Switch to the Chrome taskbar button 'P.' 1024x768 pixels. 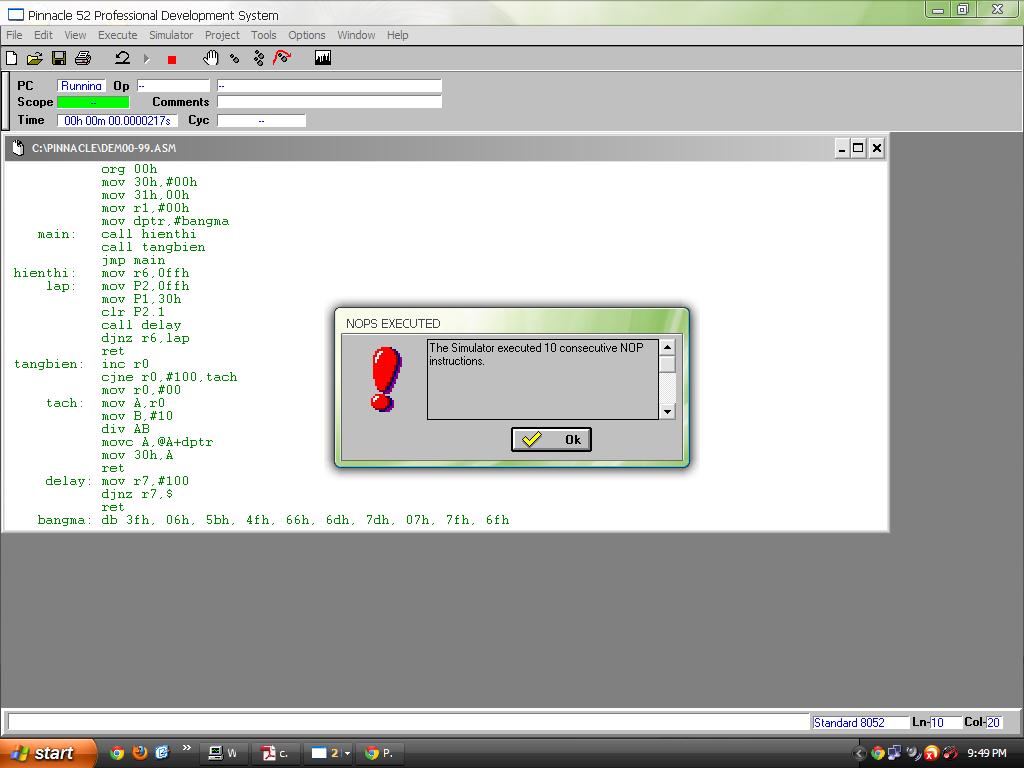tap(380, 753)
